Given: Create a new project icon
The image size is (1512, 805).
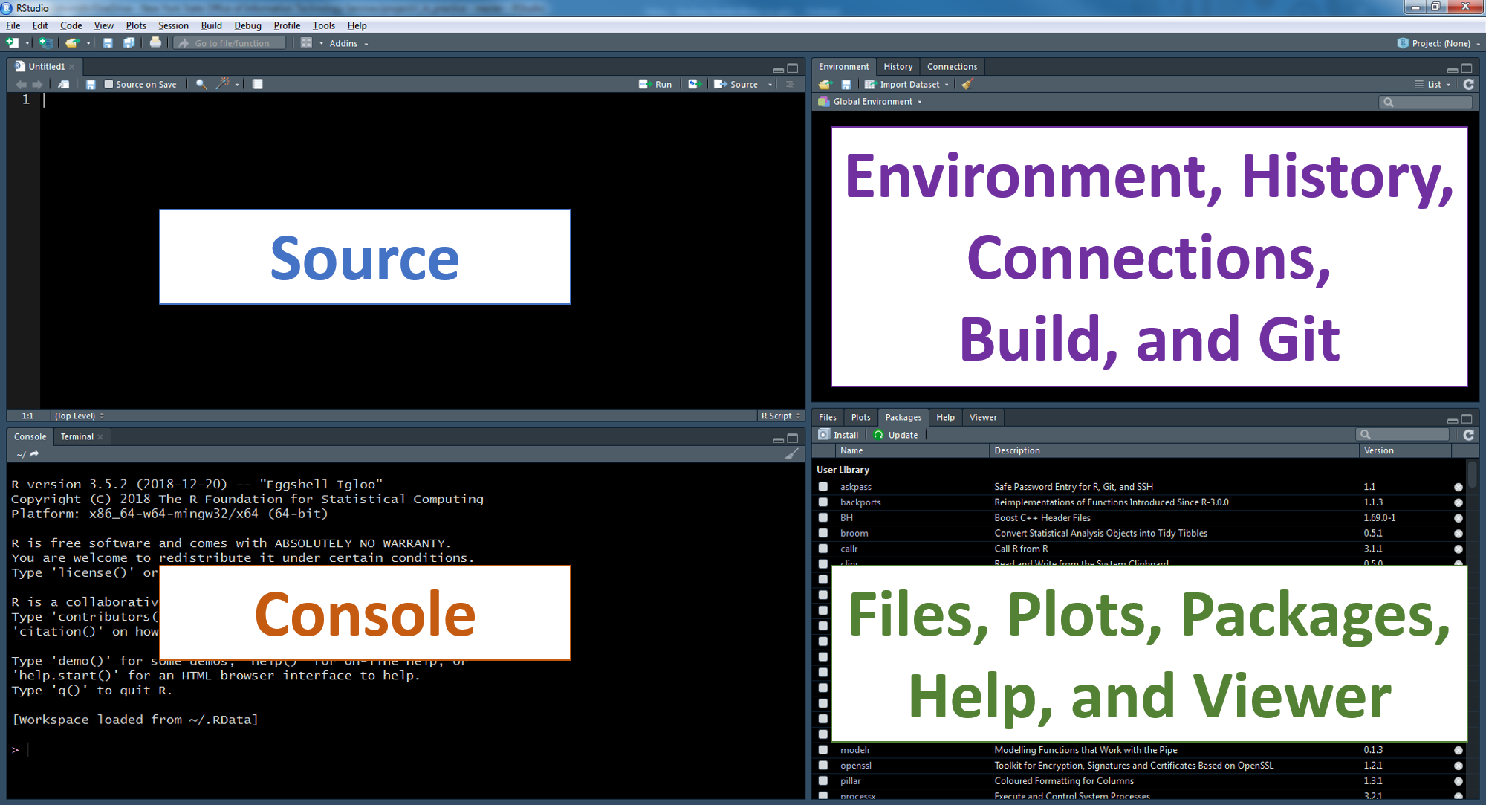Looking at the screenshot, I should (x=46, y=43).
